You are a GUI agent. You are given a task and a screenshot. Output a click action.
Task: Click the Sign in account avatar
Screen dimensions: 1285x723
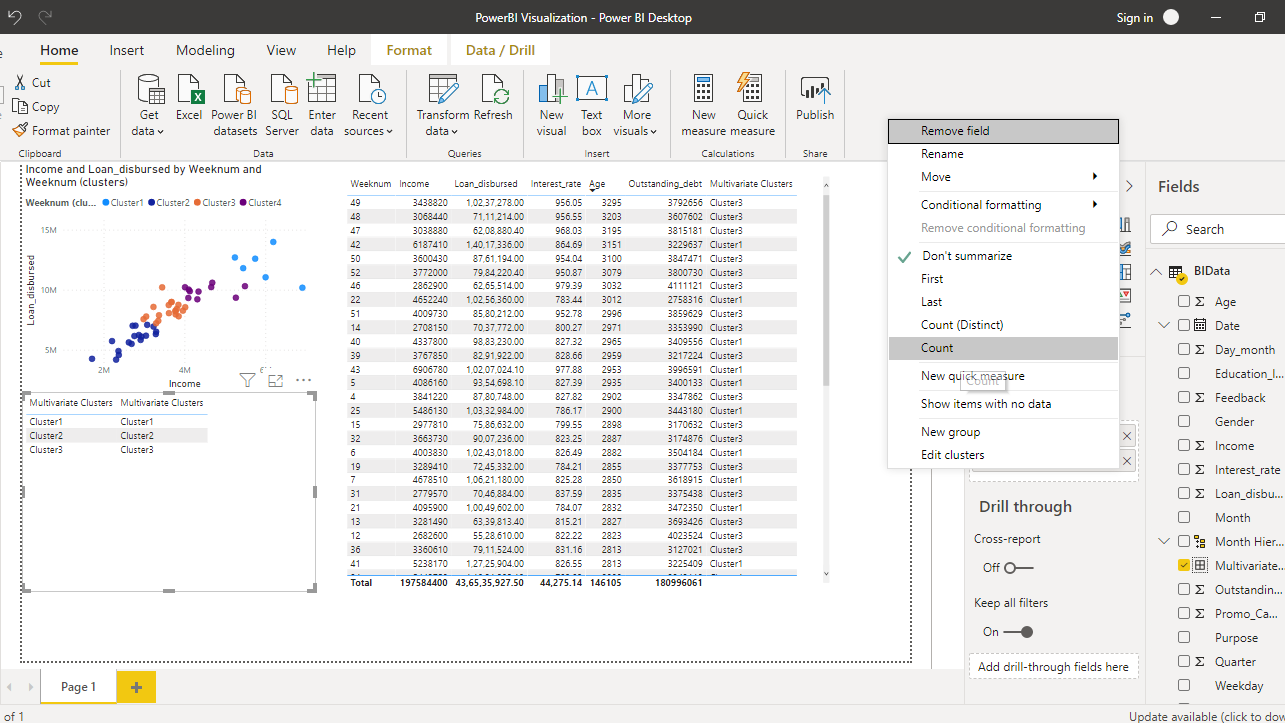(x=1171, y=17)
